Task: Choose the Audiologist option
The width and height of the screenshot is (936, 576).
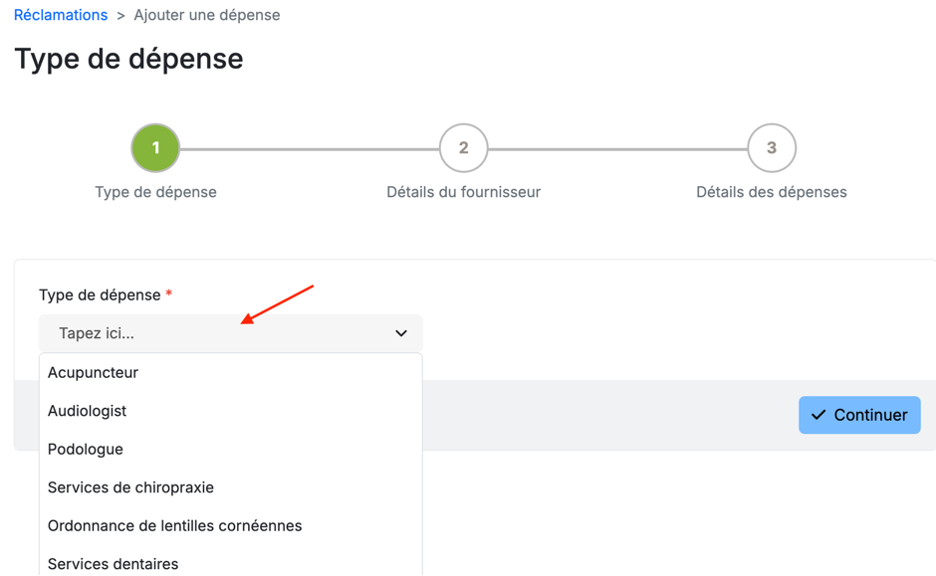Action: [87, 411]
